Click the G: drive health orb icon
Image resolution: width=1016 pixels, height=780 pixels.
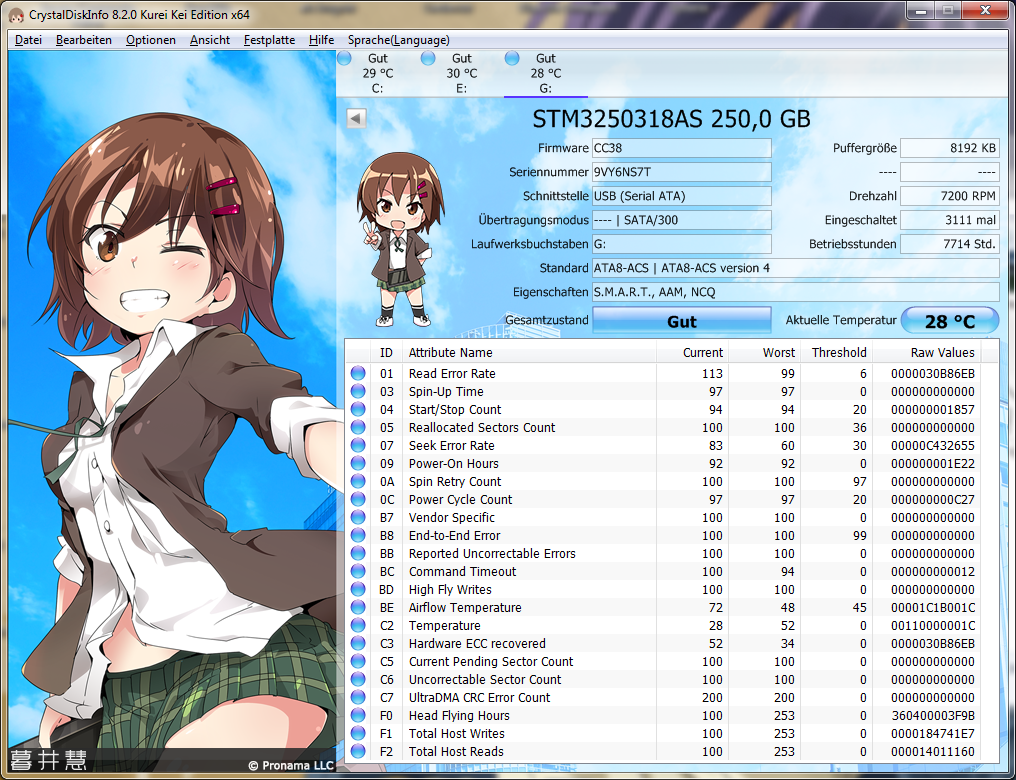pos(512,58)
